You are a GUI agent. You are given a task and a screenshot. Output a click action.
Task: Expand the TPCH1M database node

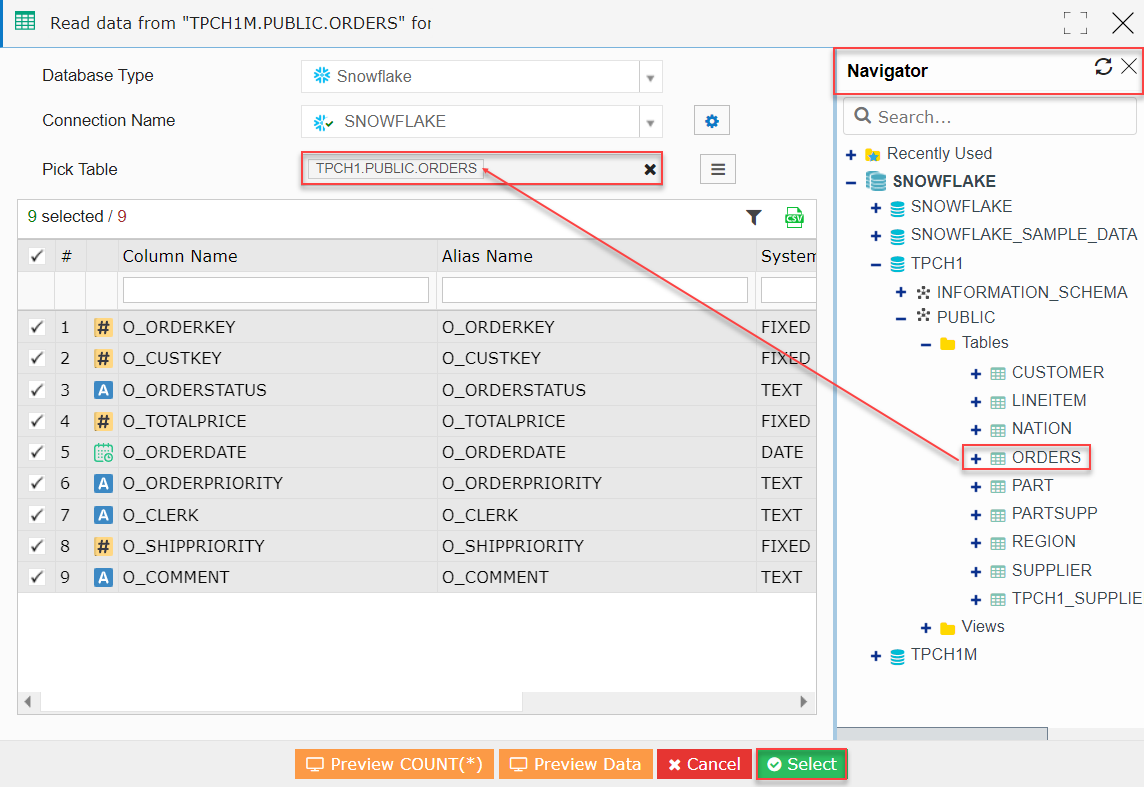[876, 656]
